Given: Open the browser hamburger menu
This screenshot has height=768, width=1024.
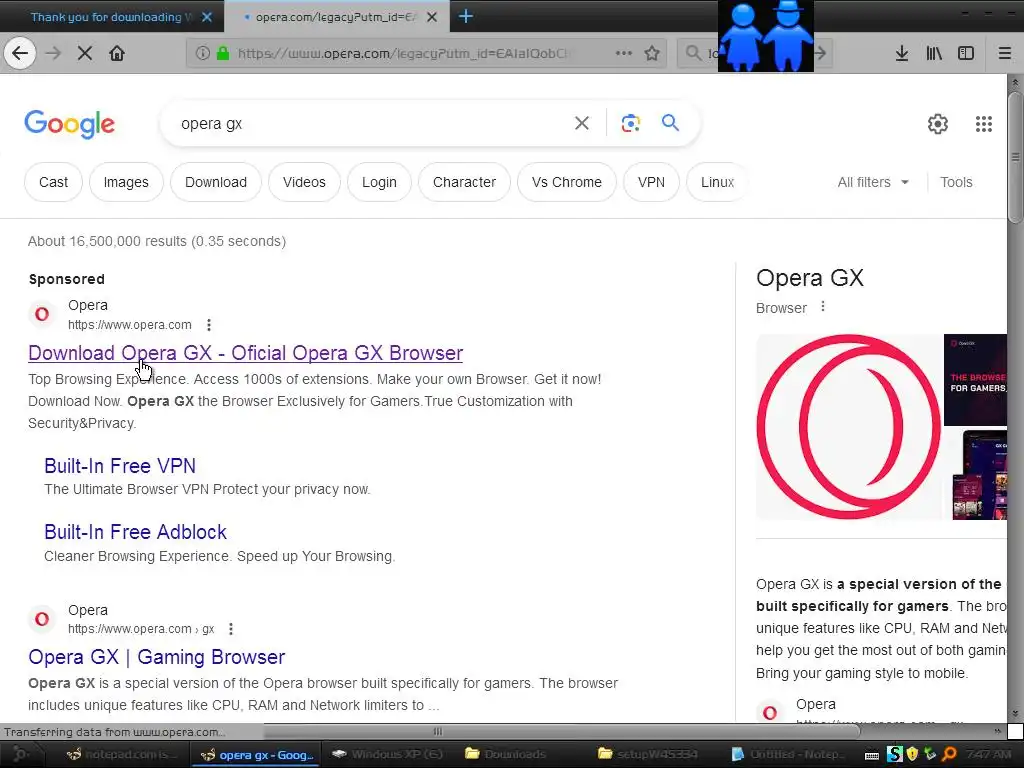Looking at the screenshot, I should [x=1004, y=53].
